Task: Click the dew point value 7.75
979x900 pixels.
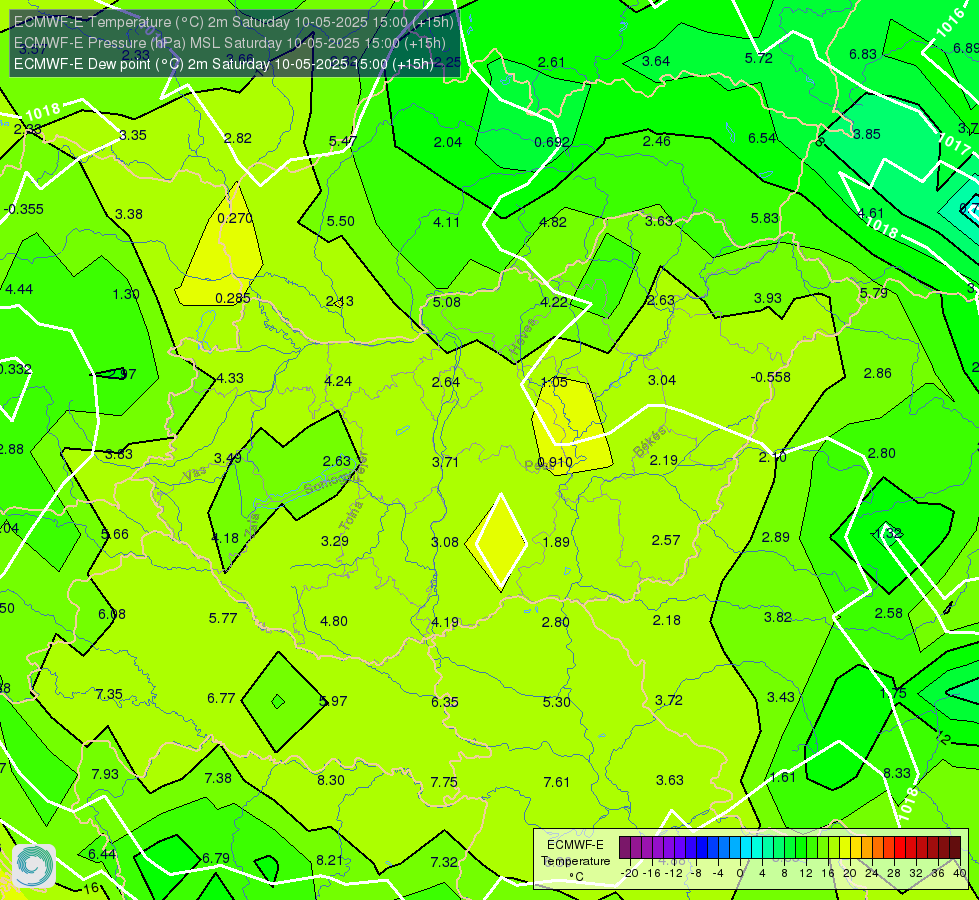Action: 444,782
